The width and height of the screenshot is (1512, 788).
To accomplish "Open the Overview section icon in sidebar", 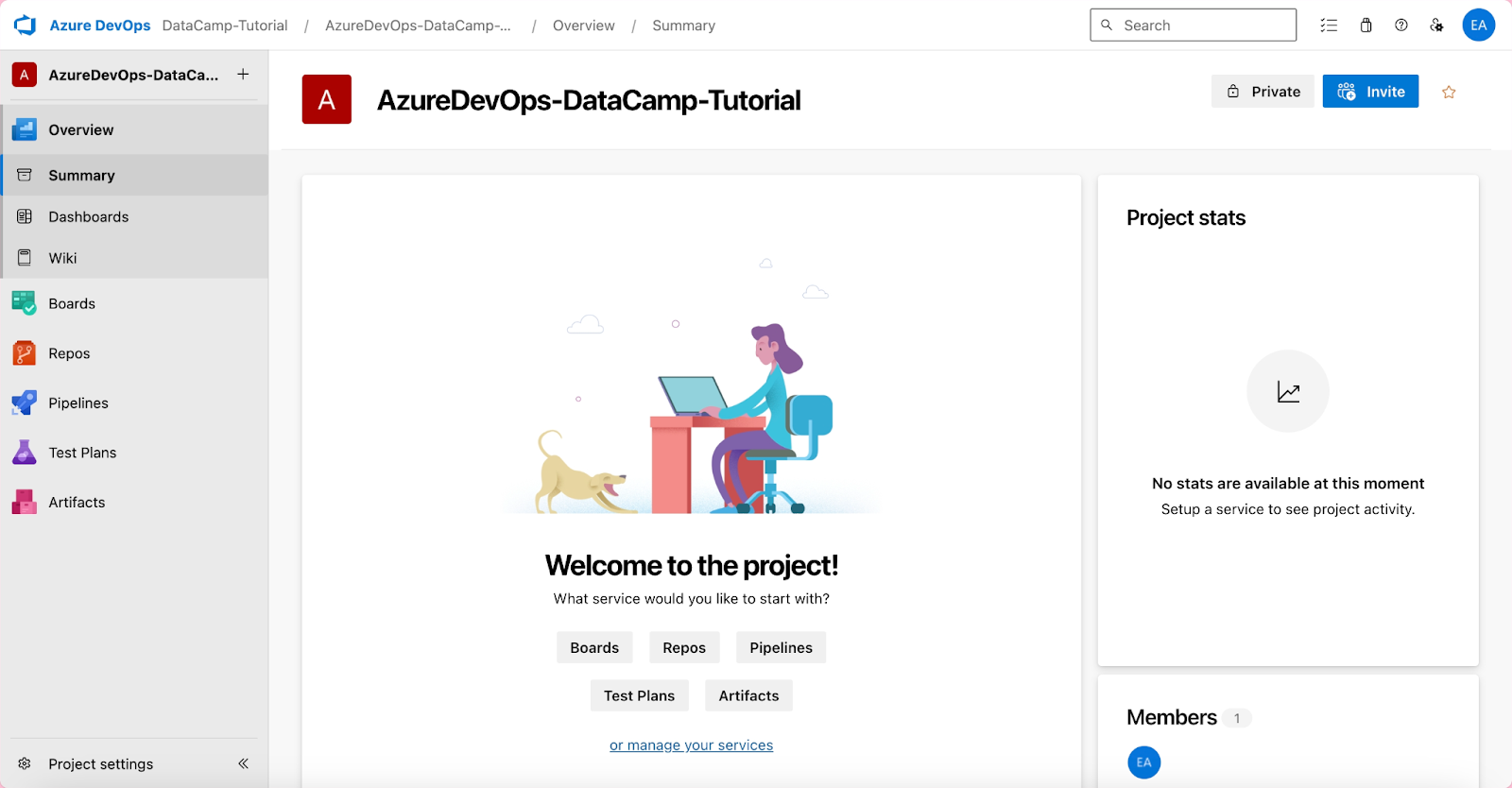I will click(x=25, y=129).
